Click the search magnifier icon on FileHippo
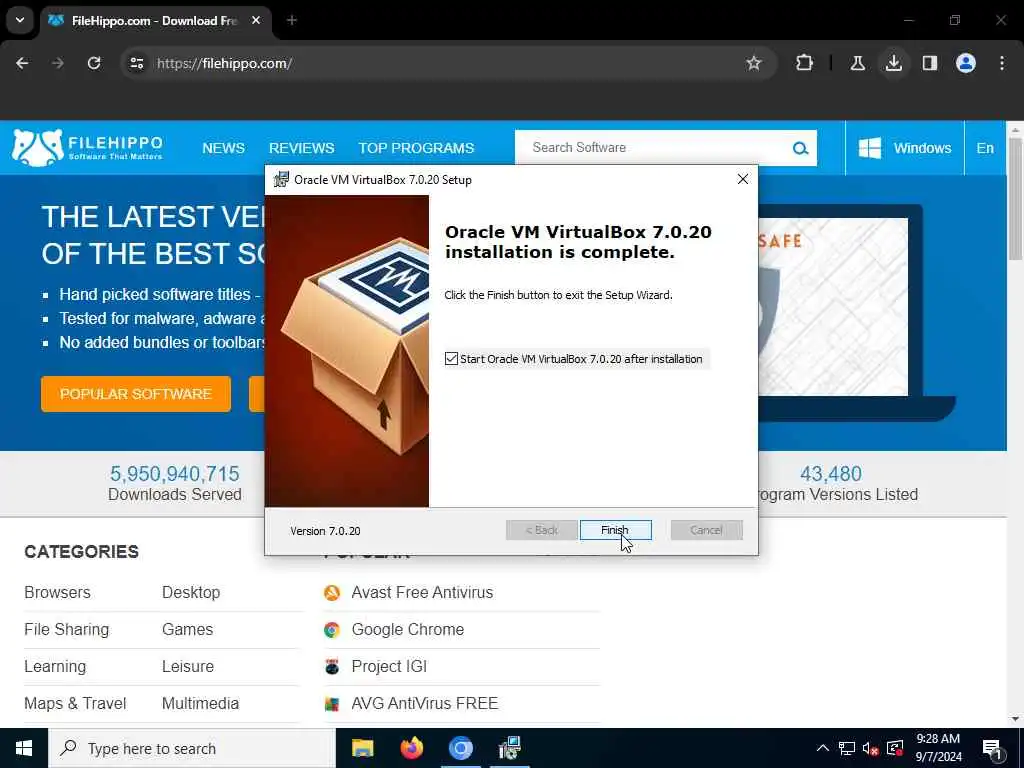The height and width of the screenshot is (768, 1024). (x=801, y=148)
